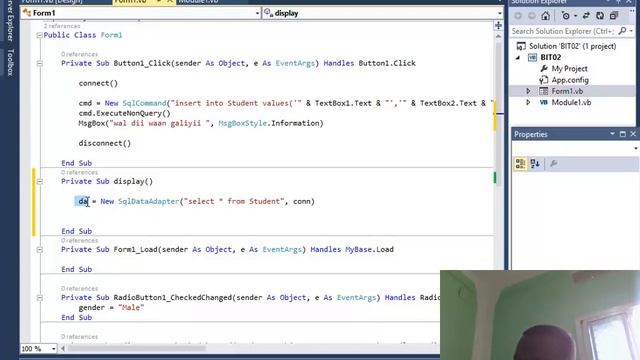Click the Refresh icon in Solution Explorer
The image size is (640, 360).
tap(600, 16)
